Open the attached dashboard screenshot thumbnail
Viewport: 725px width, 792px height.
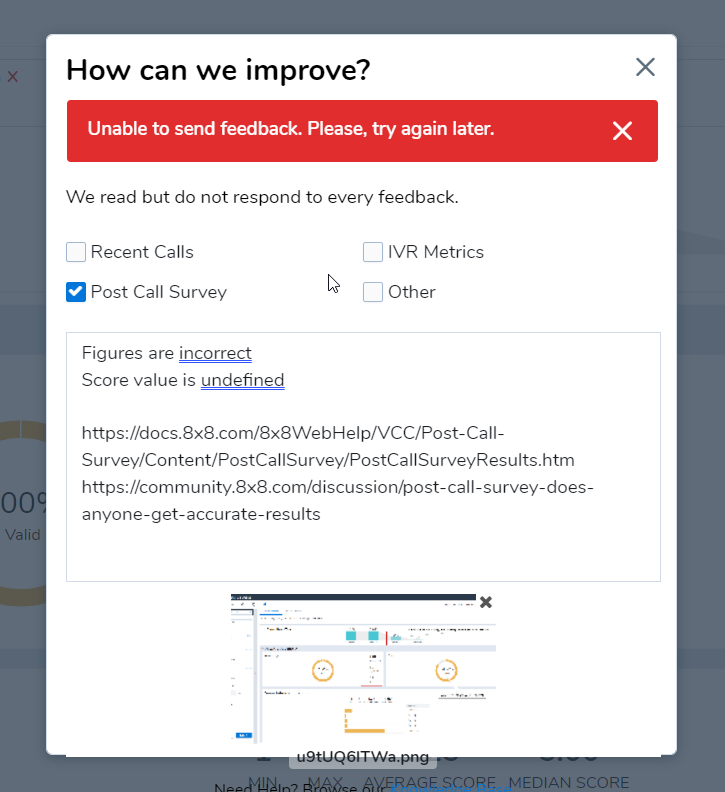click(363, 669)
